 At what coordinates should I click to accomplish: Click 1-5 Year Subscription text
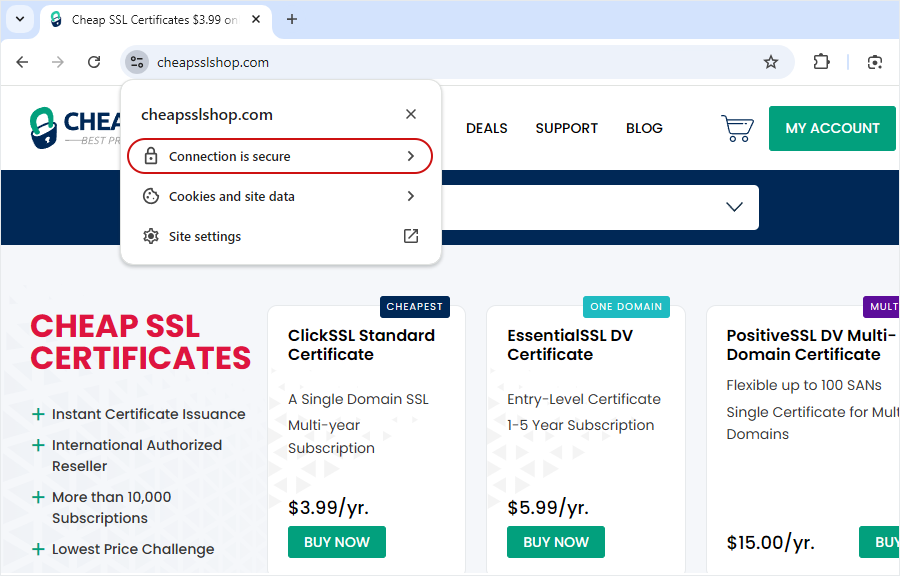(x=580, y=425)
